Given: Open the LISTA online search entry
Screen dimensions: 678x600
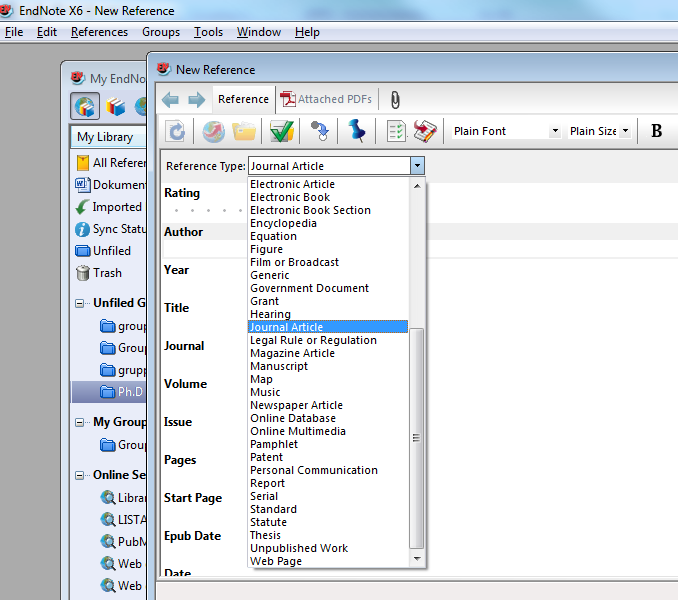Looking at the screenshot, I should coord(124,520).
